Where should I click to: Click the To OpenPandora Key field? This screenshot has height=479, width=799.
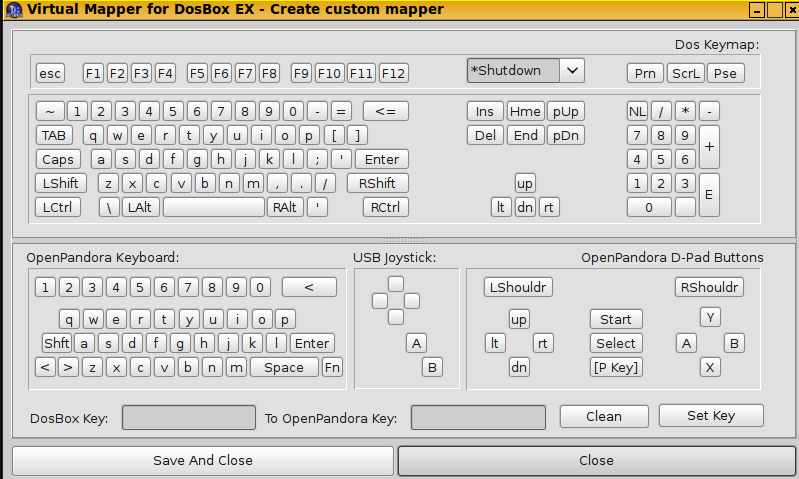(478, 417)
